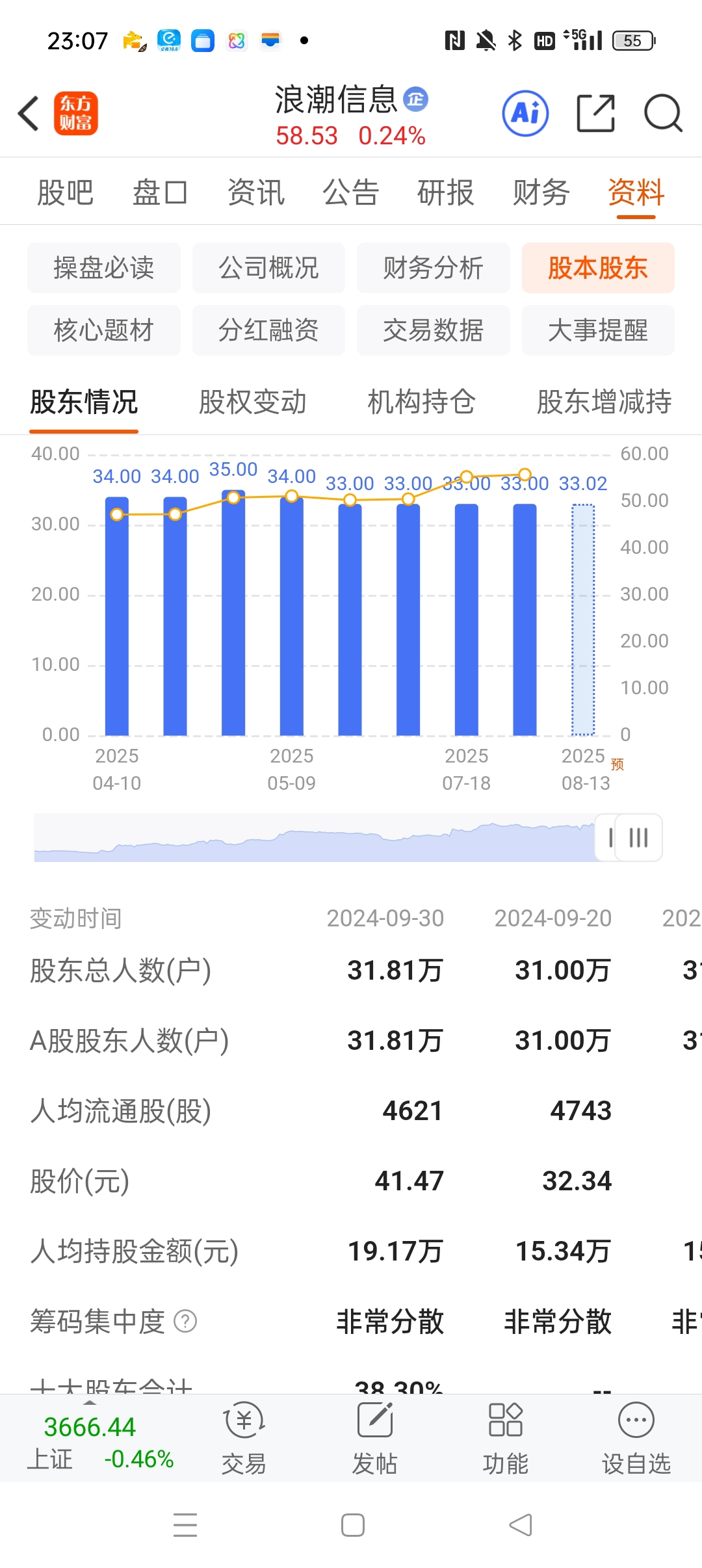Tap the 设自选 ellipsis icon
The height and width of the screenshot is (1568, 702).
[636, 1420]
